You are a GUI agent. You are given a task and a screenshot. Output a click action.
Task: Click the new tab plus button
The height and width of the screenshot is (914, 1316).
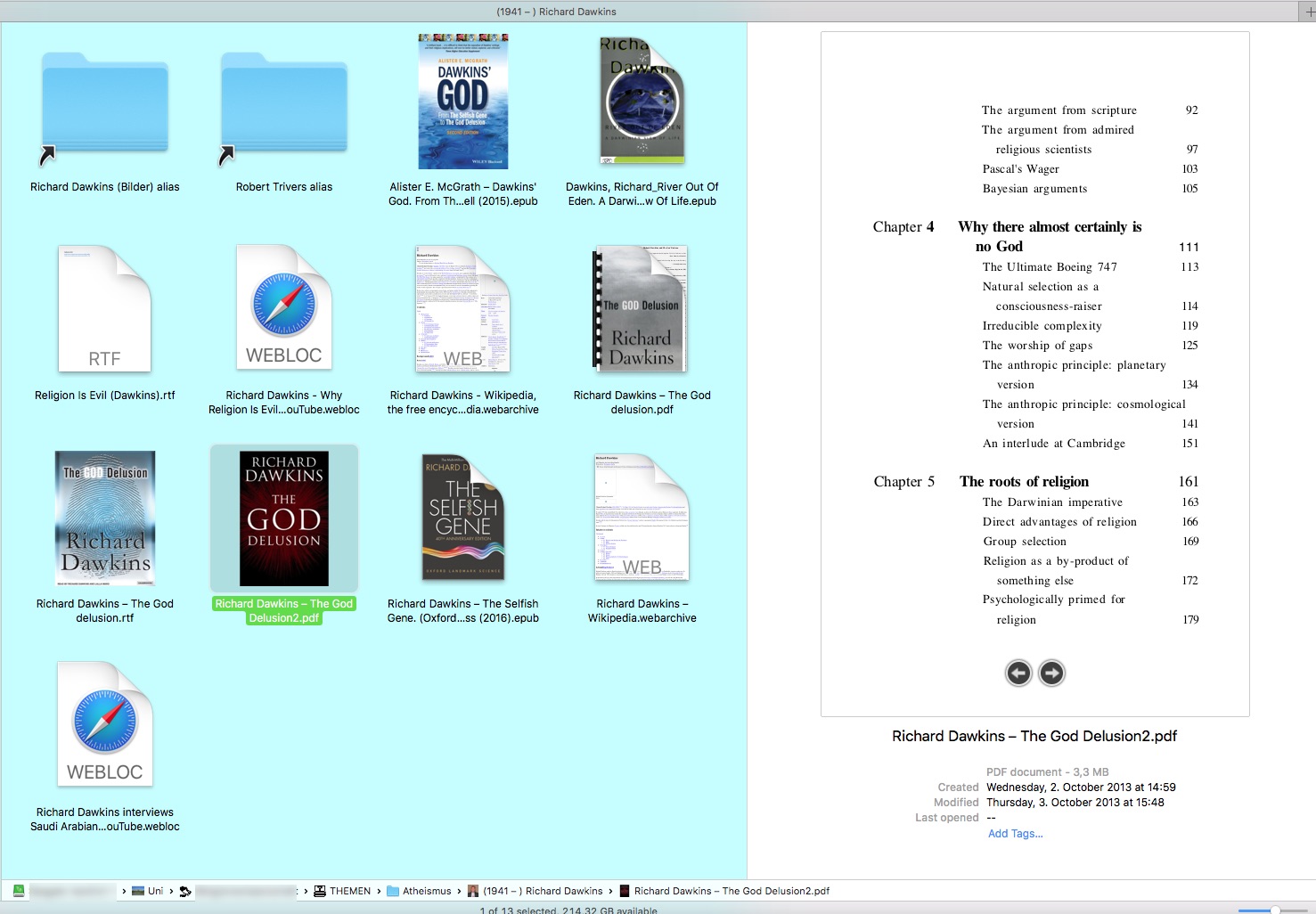[1308, 12]
